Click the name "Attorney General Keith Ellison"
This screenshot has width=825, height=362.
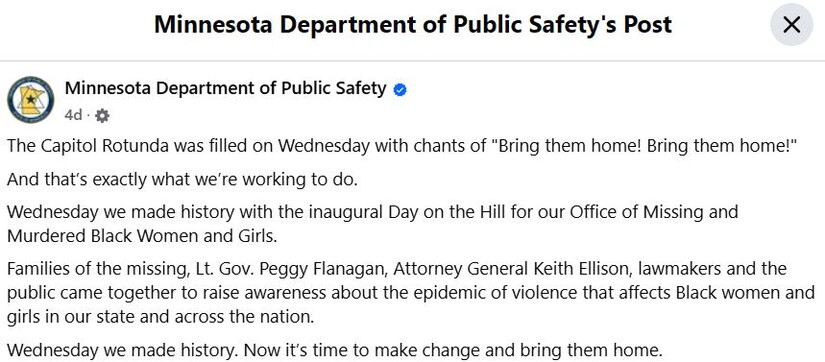(512, 269)
